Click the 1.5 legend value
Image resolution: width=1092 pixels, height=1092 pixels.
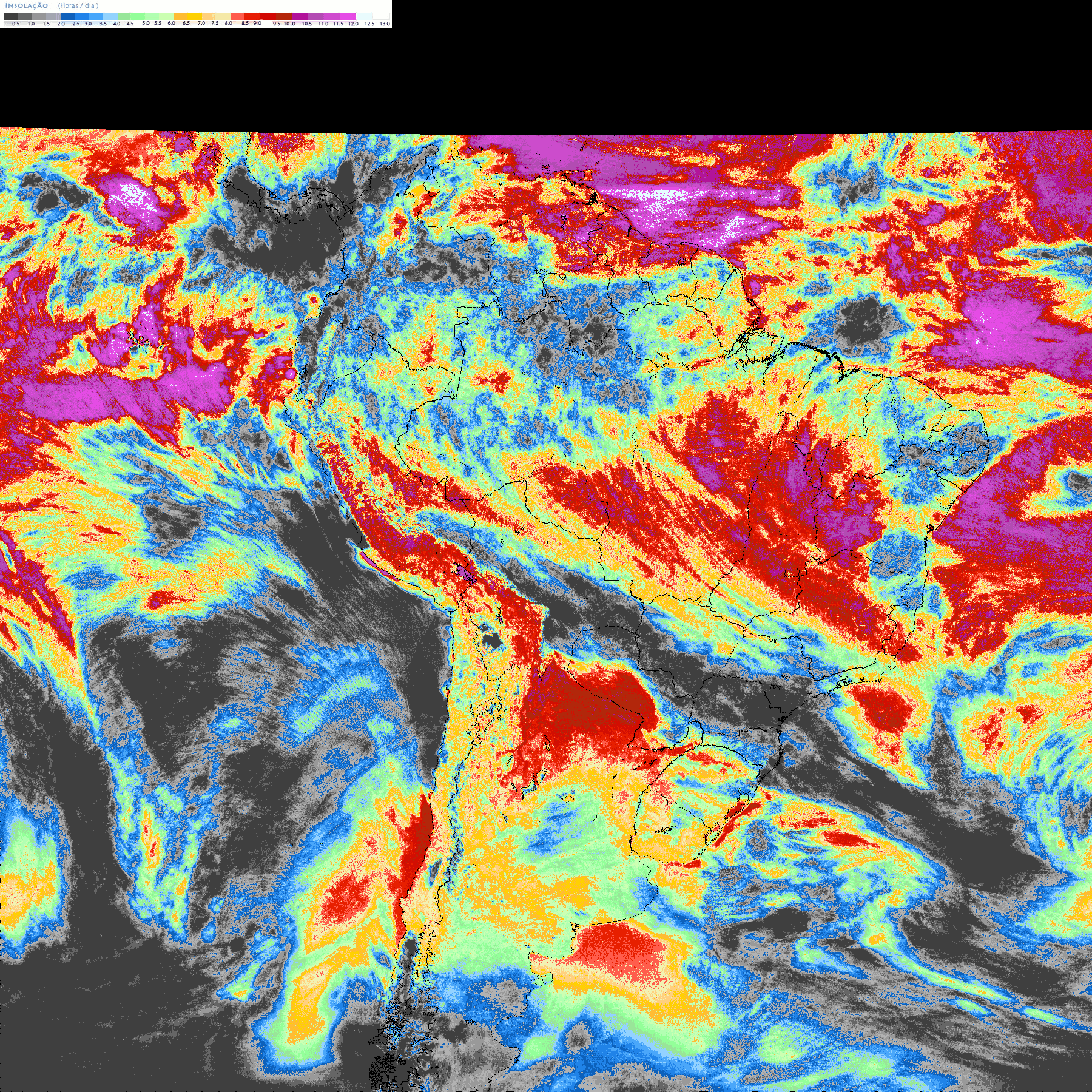(x=46, y=24)
